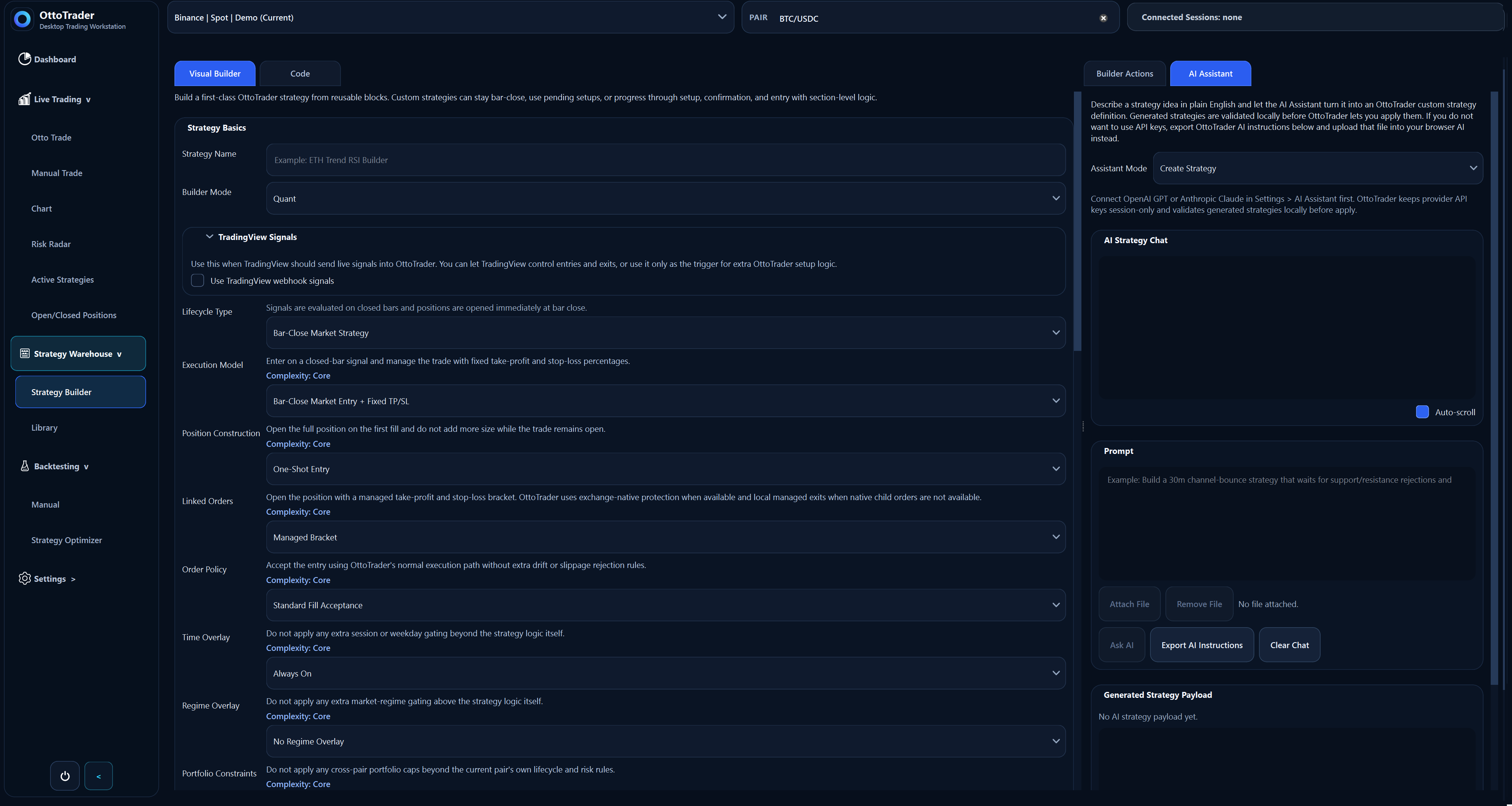
Task: Click the Strategy Name input field
Action: coord(665,160)
